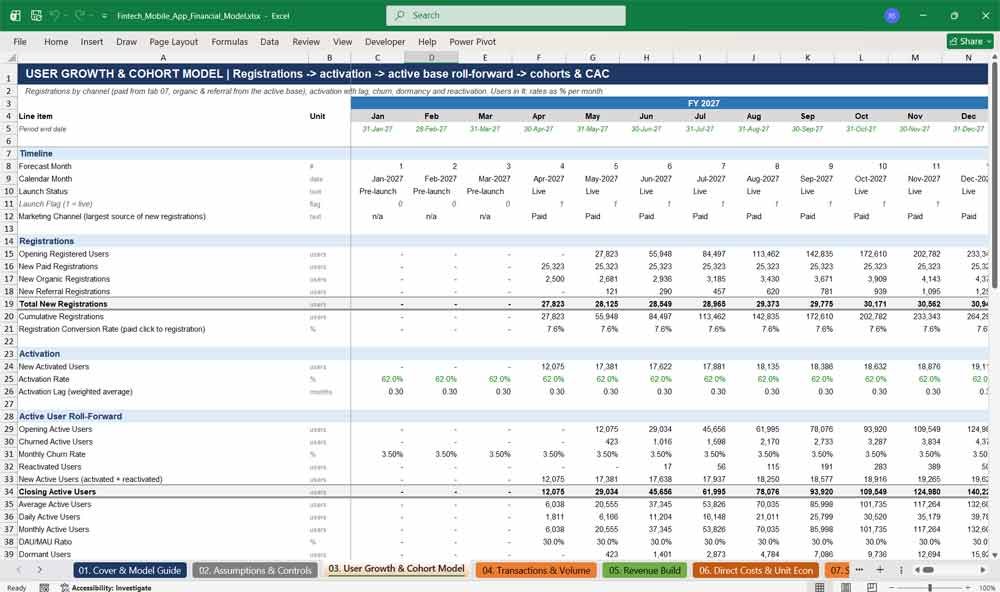The height and width of the screenshot is (592, 1000).
Task: Click the Select All corner triangle
Action: [x=11, y=58]
